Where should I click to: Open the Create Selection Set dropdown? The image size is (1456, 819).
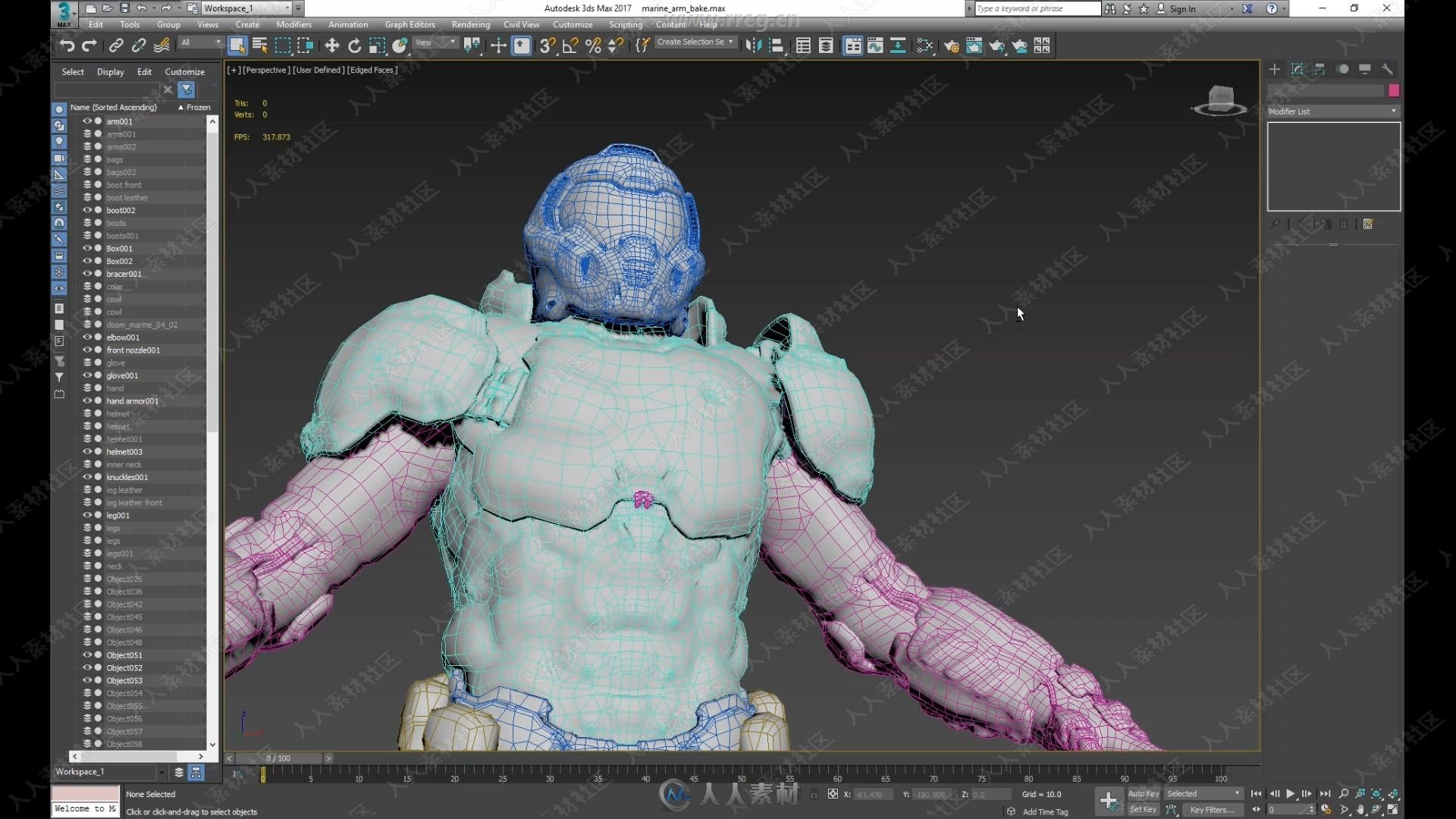[695, 42]
